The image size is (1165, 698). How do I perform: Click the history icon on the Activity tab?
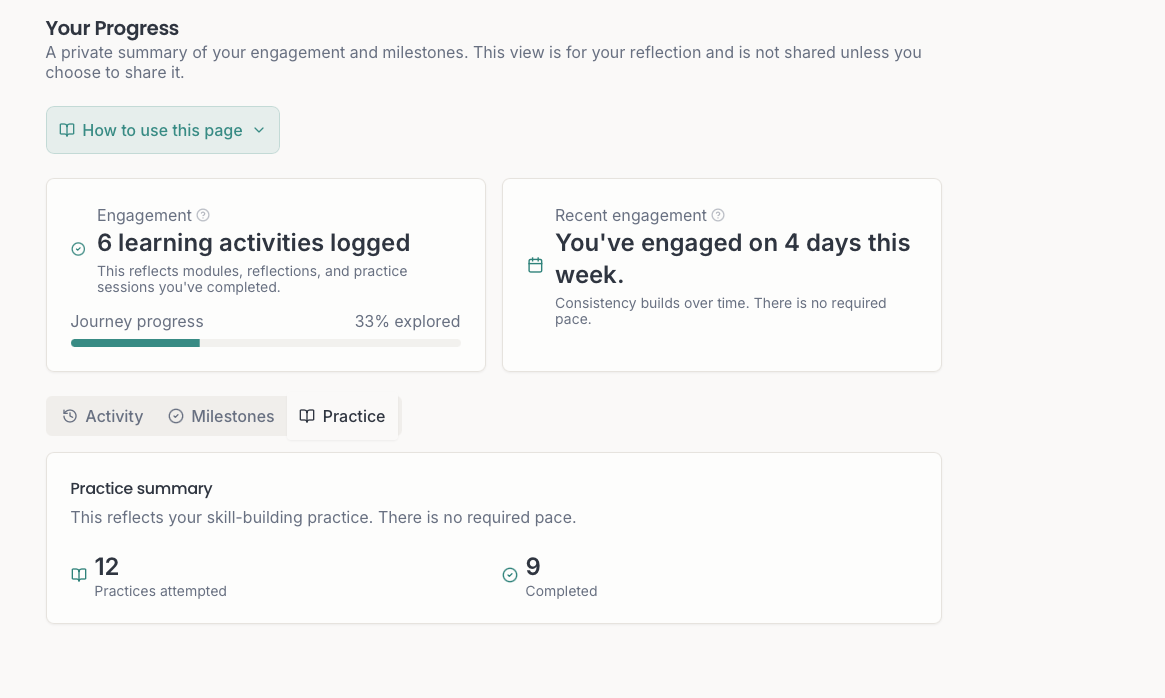[x=70, y=416]
